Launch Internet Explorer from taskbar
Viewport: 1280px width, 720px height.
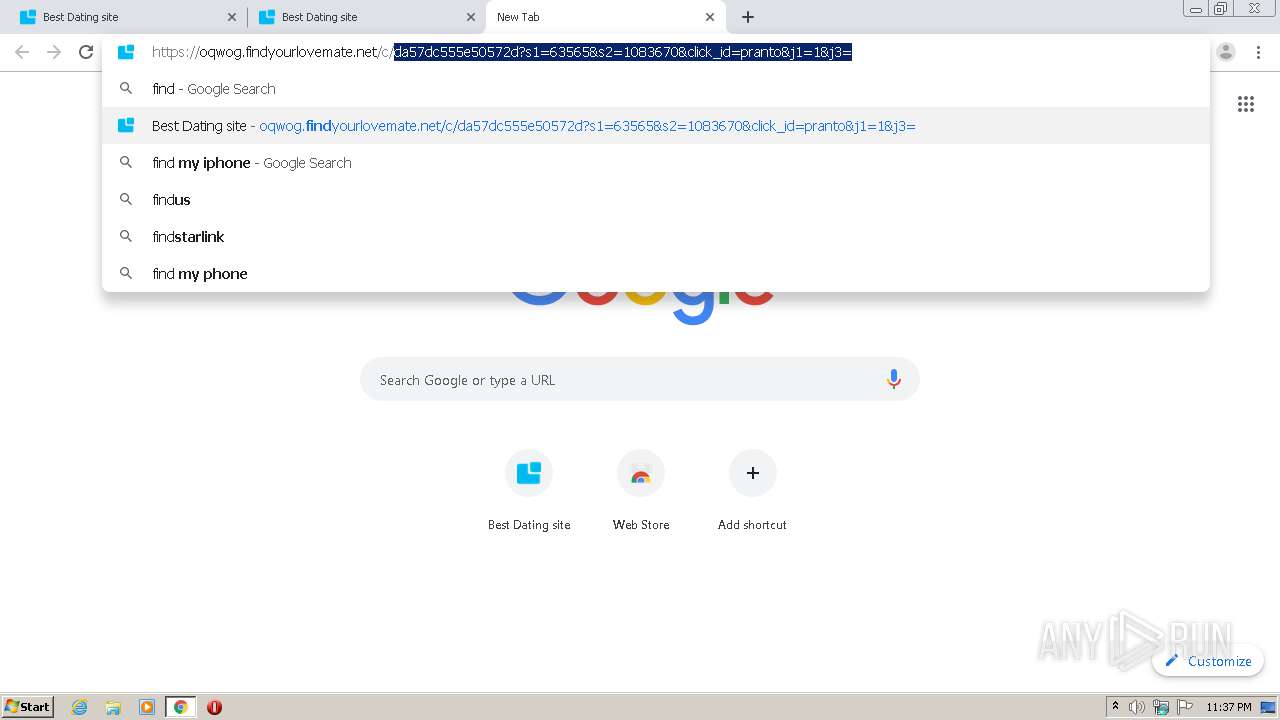(x=80, y=707)
